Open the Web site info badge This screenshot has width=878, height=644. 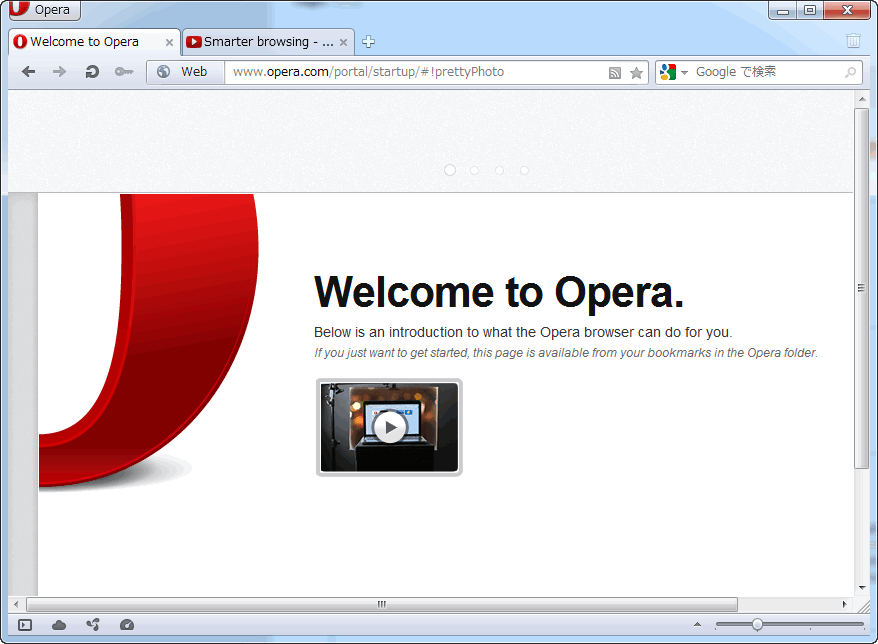click(184, 72)
